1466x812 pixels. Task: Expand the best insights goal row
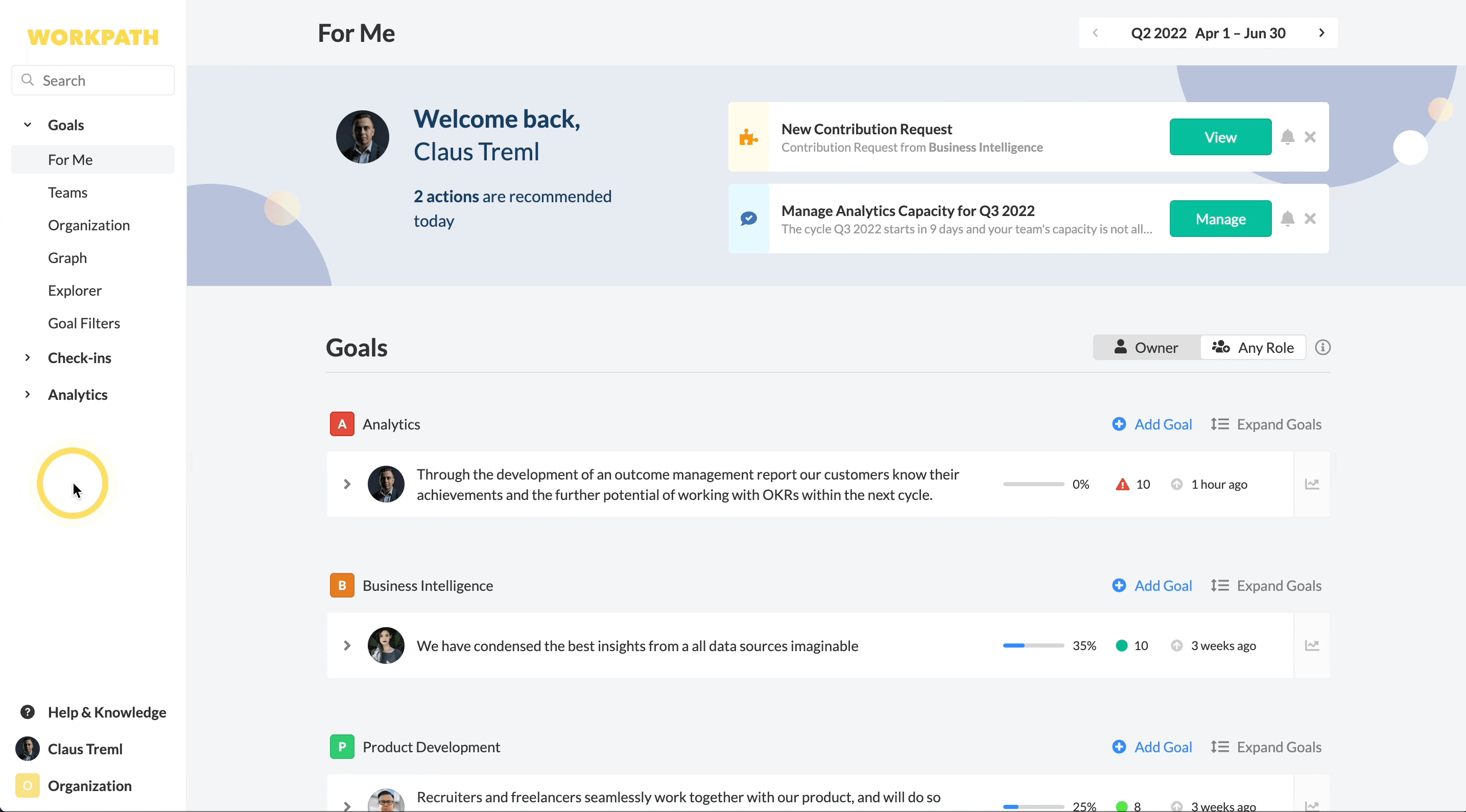pyautogui.click(x=347, y=646)
